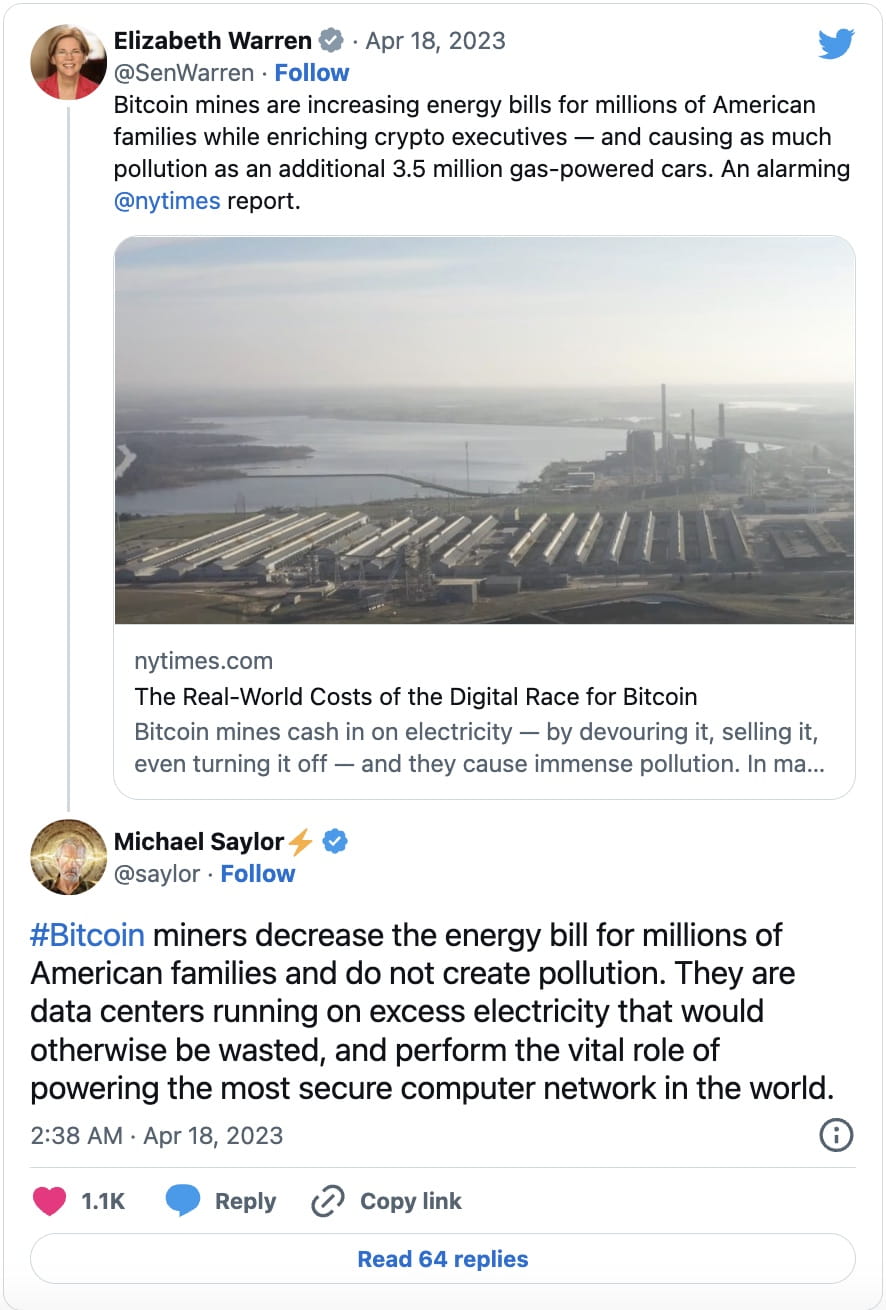
Task: Click the #Bitcoin hashtag
Action: pos(88,936)
